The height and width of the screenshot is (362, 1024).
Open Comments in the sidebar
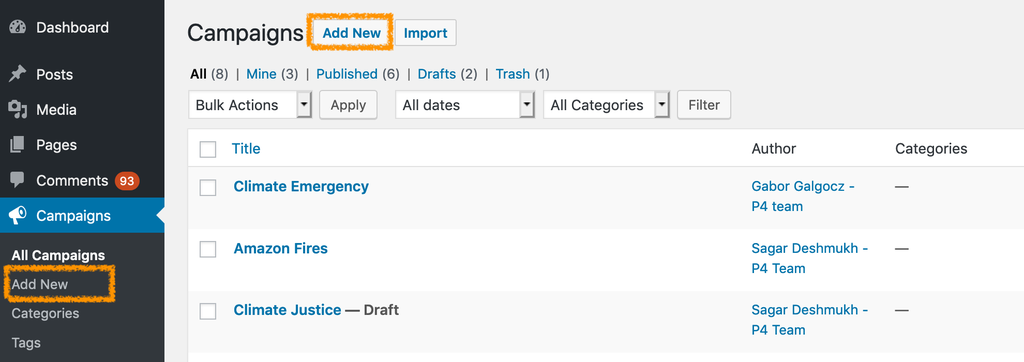[72, 180]
